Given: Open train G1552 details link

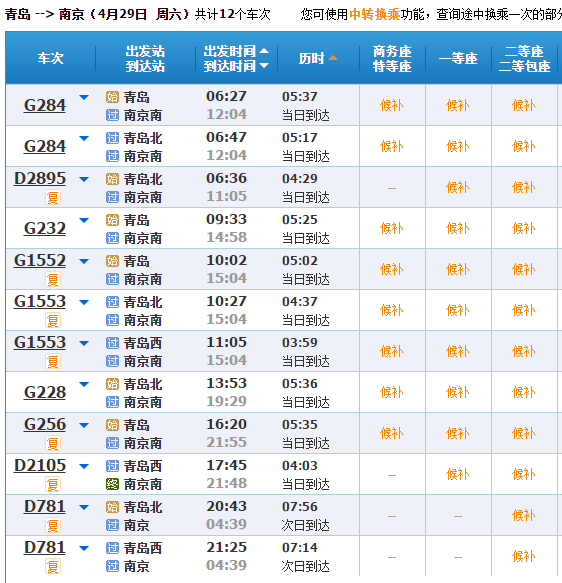Looking at the screenshot, I should coord(40,260).
